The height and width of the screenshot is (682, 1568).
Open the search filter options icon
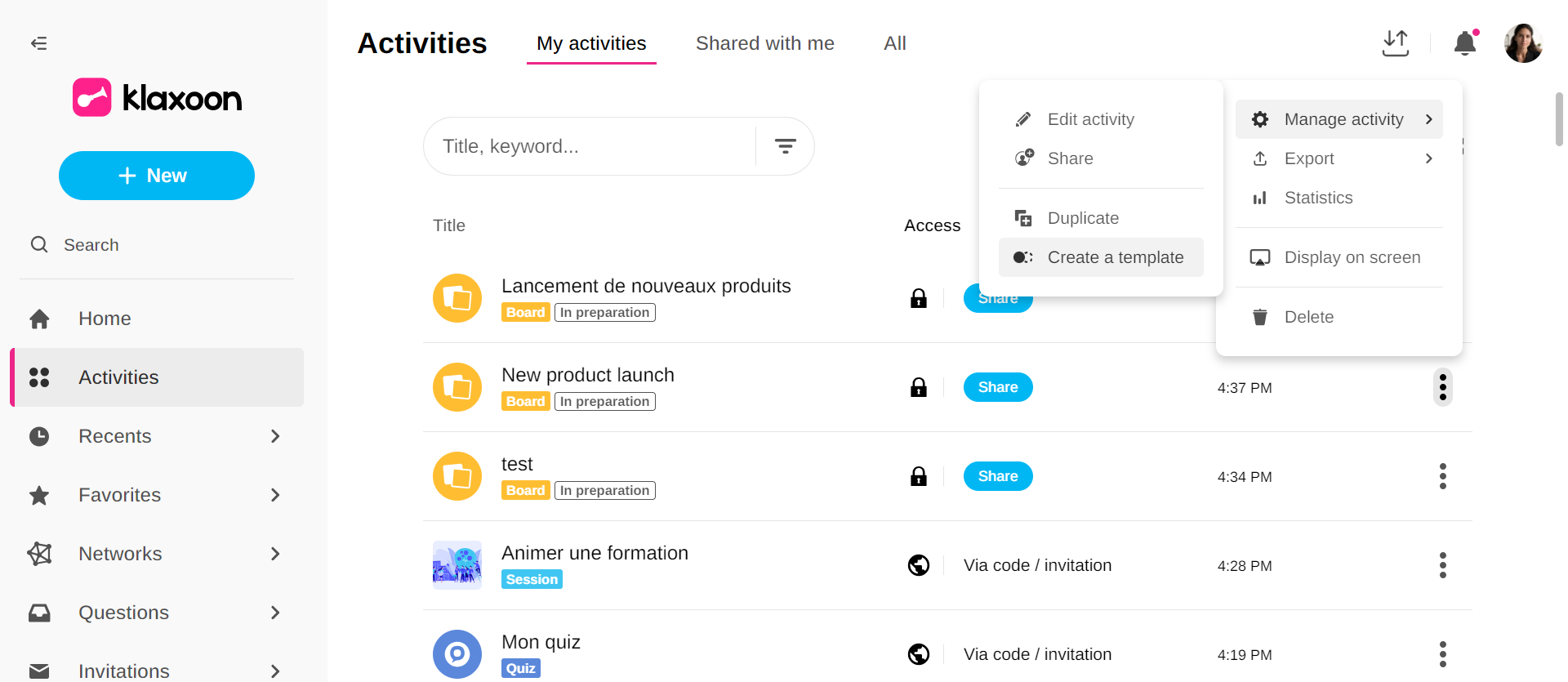[785, 146]
